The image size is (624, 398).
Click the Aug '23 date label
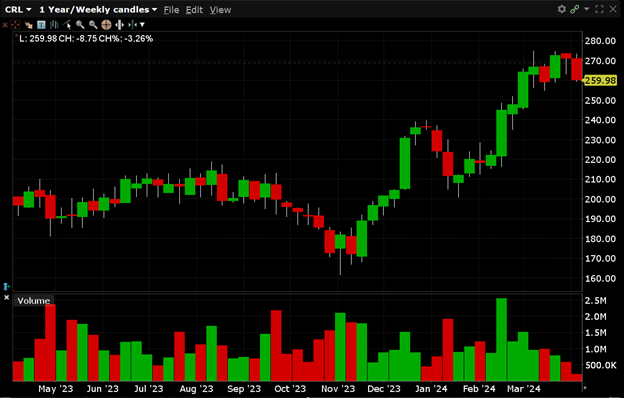(196, 389)
